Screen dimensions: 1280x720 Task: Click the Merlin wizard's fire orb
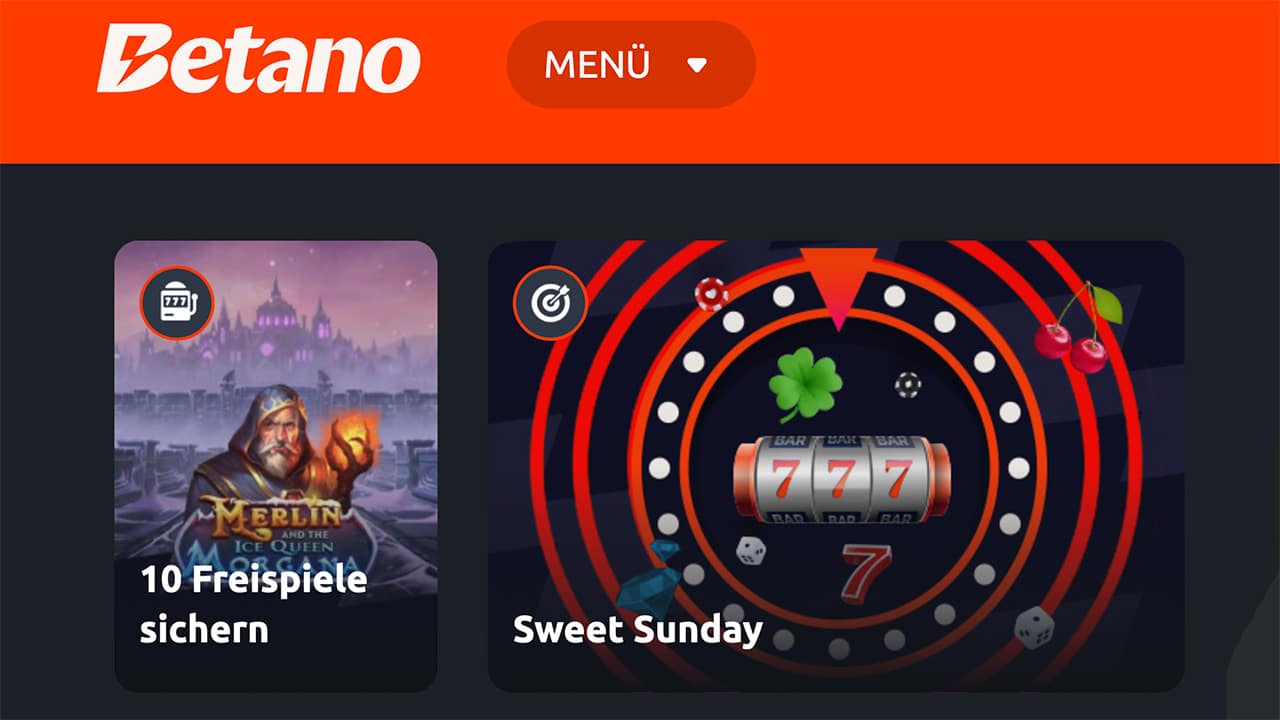353,437
